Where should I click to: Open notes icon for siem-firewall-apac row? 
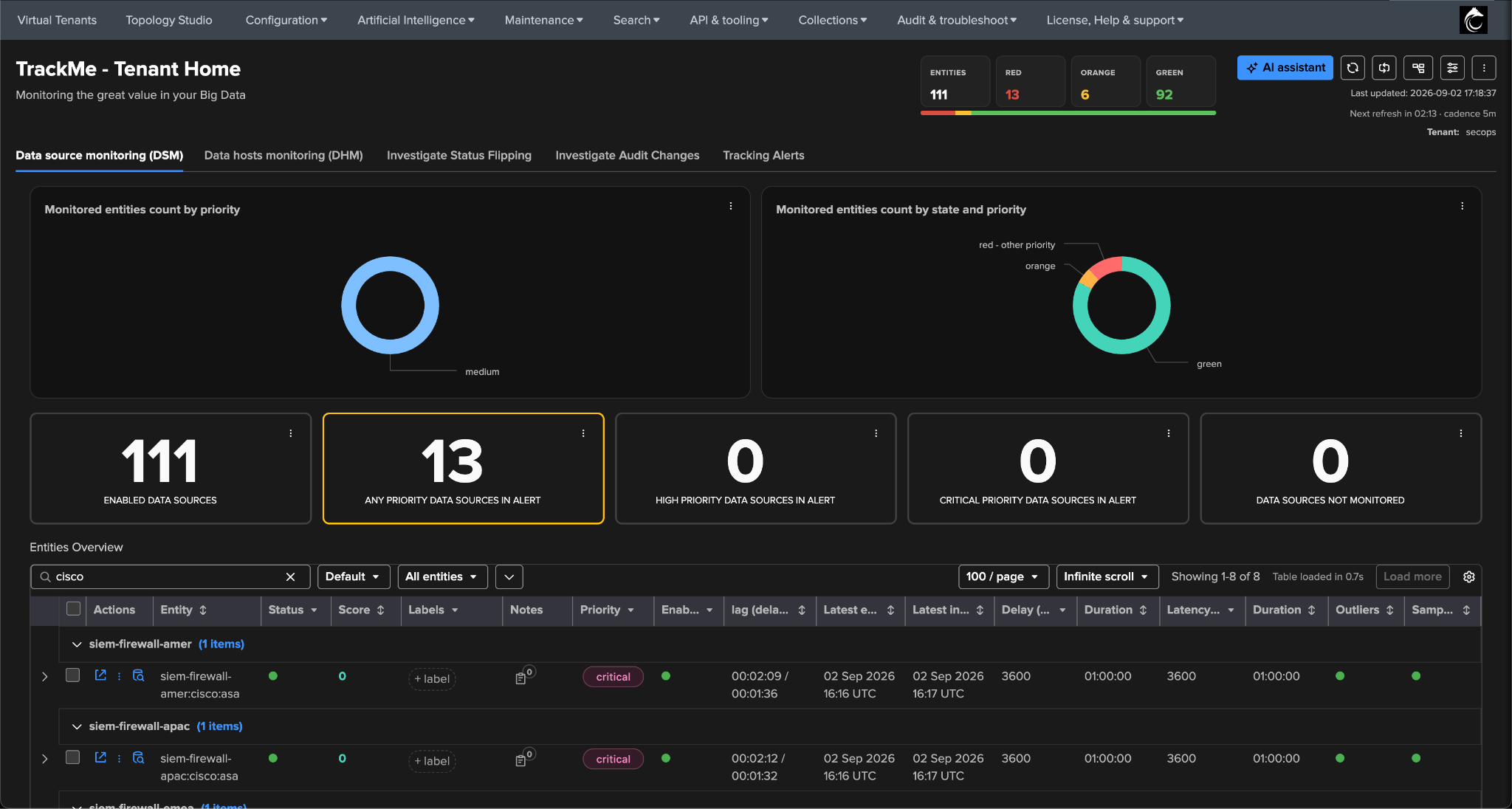point(521,760)
